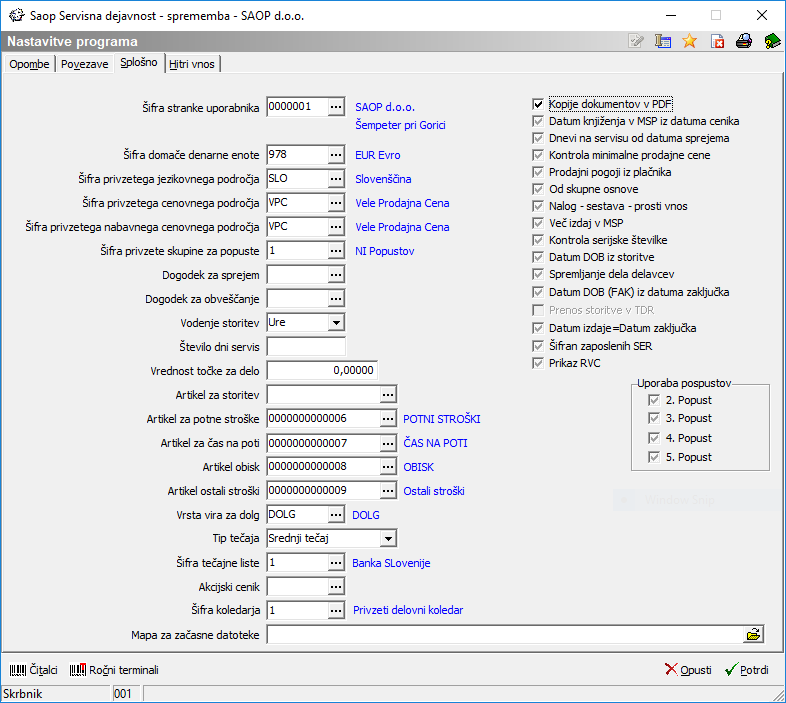Click the POTNI STROŠKI blue label
The height and width of the screenshot is (703, 786).
pos(442,419)
